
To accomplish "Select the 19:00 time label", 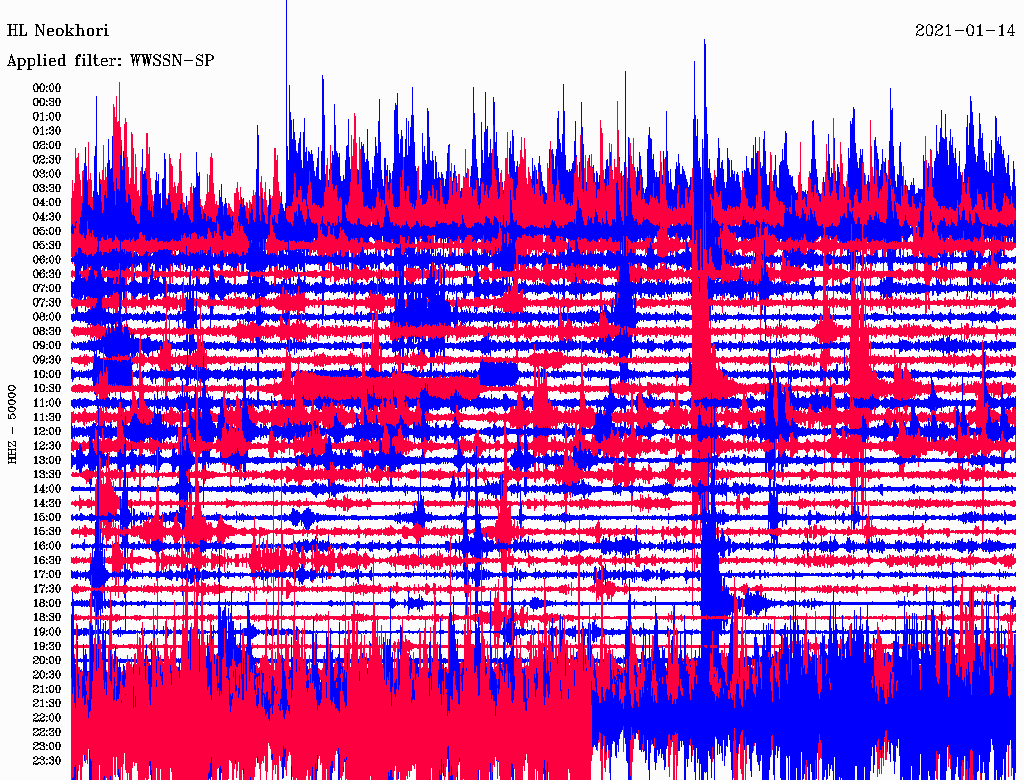I will click(46, 632).
